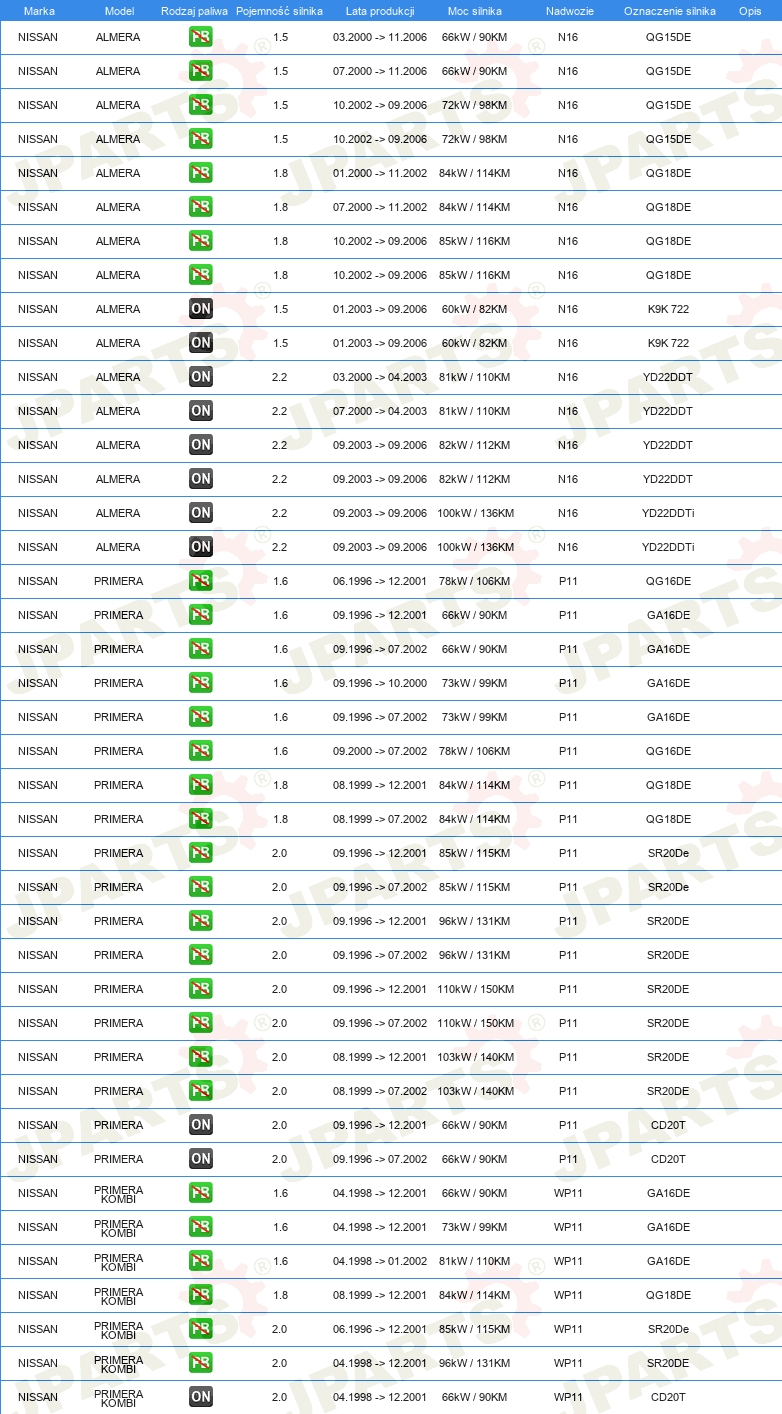Click WP11 in the Primera Kombi diesel row
The width and height of the screenshot is (782, 1414).
coord(568,1397)
